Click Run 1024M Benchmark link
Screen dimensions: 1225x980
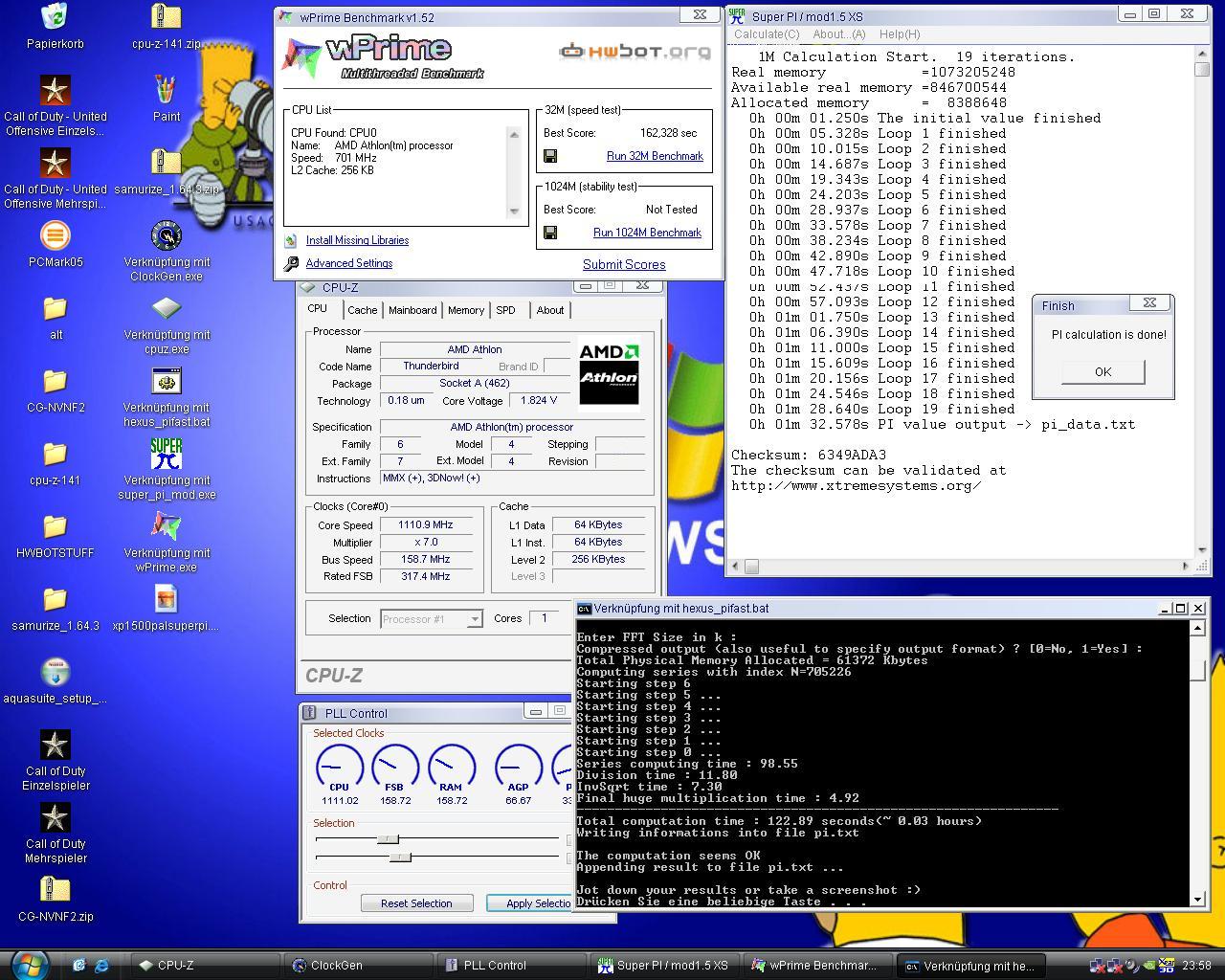tap(647, 233)
